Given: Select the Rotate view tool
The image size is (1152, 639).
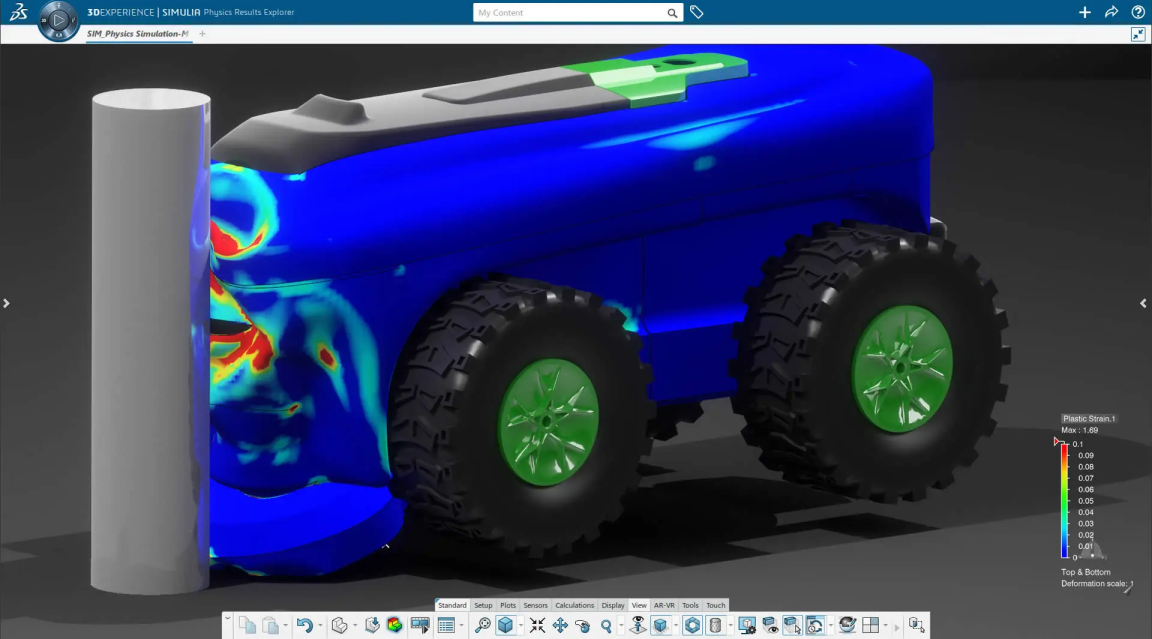Looking at the screenshot, I should click(x=583, y=626).
